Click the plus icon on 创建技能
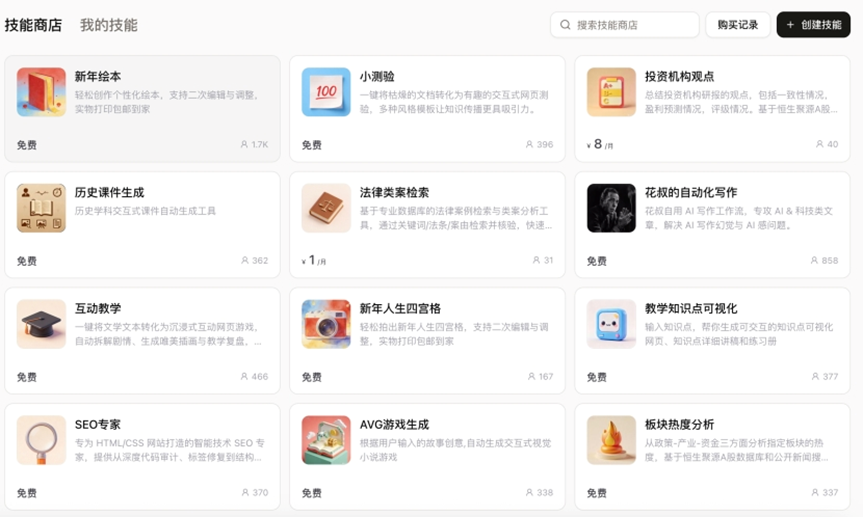Screen dimensions: 863x517 (x=790, y=25)
